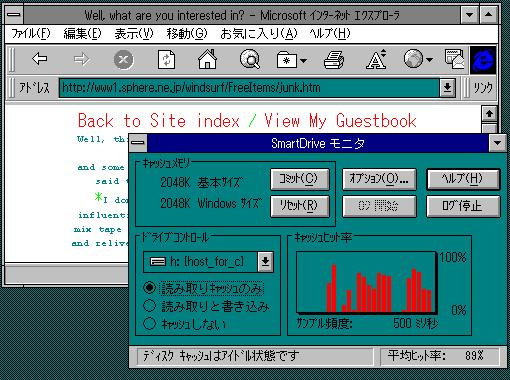Change font size with the A icon
Viewport: 510px width, 380px height.
tap(376, 59)
